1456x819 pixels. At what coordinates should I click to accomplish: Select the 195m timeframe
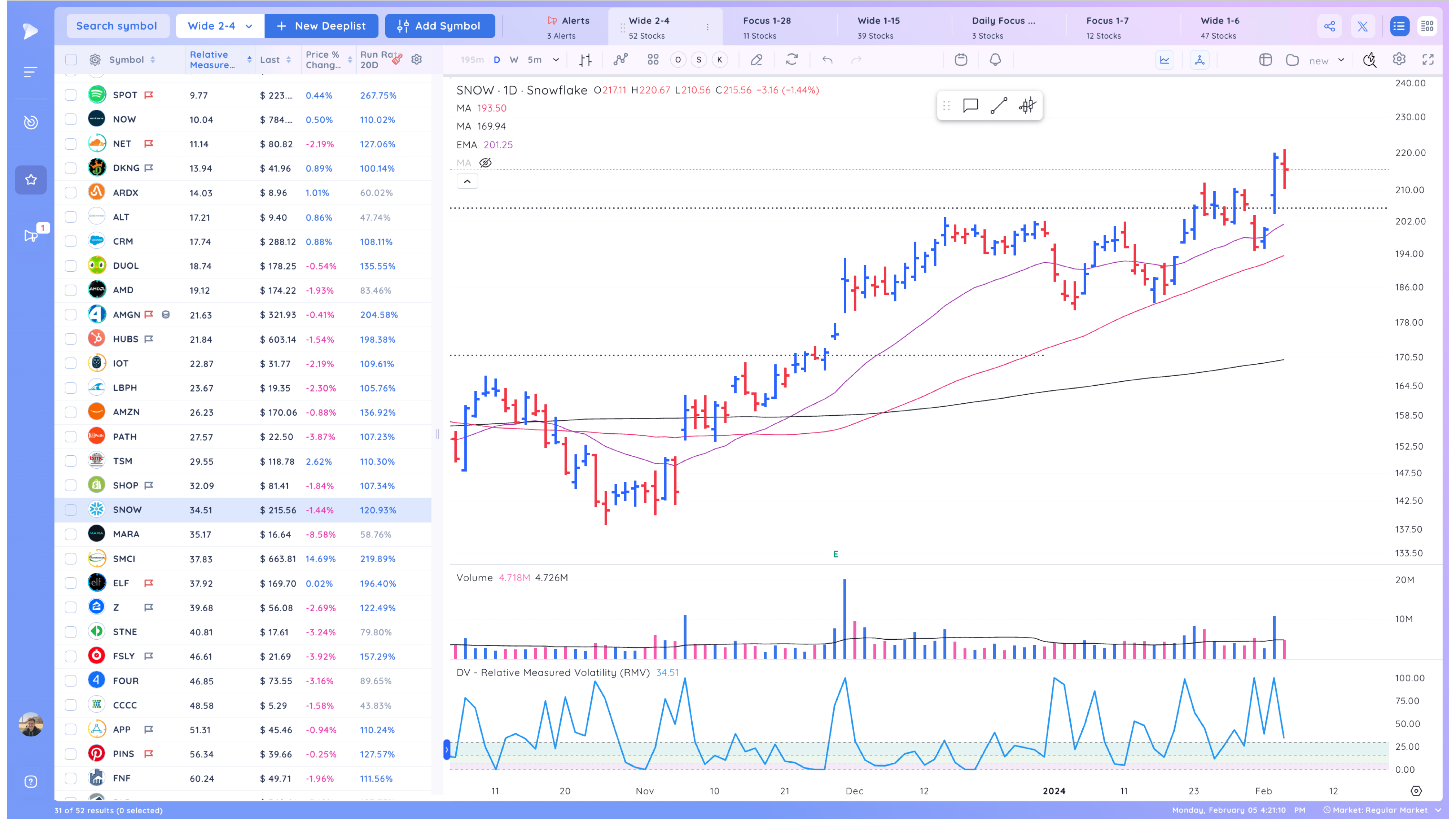click(472, 60)
